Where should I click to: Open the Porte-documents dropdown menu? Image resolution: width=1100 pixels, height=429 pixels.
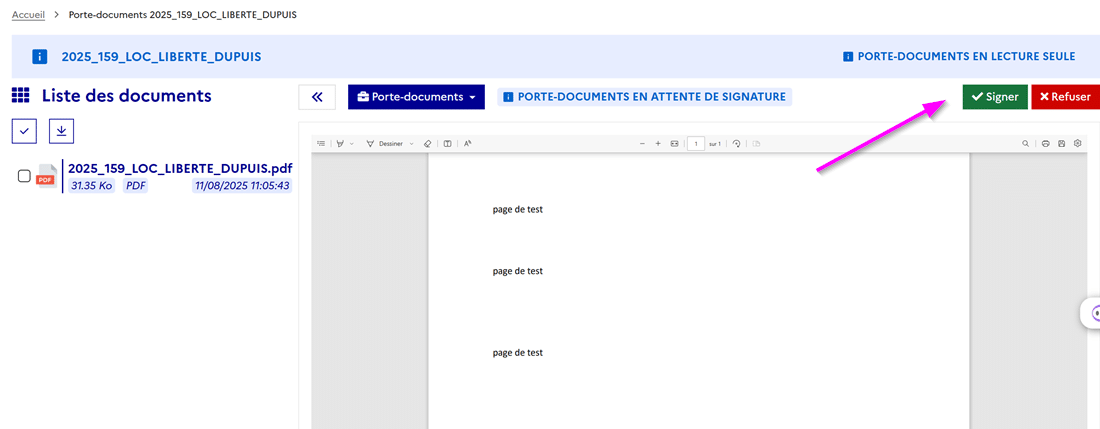(x=416, y=97)
